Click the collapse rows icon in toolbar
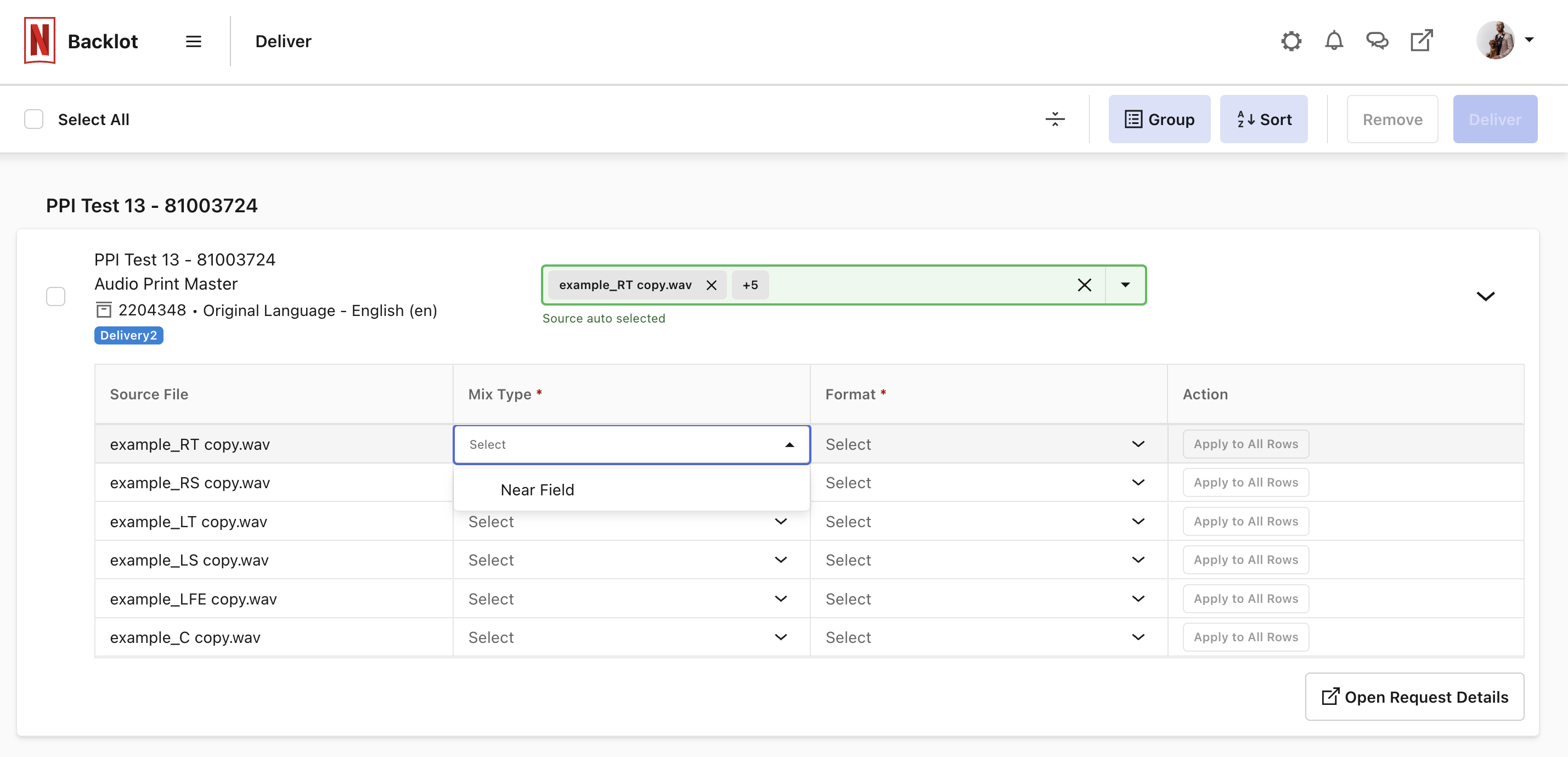Screen dimensions: 1568x757 [x=1055, y=119]
